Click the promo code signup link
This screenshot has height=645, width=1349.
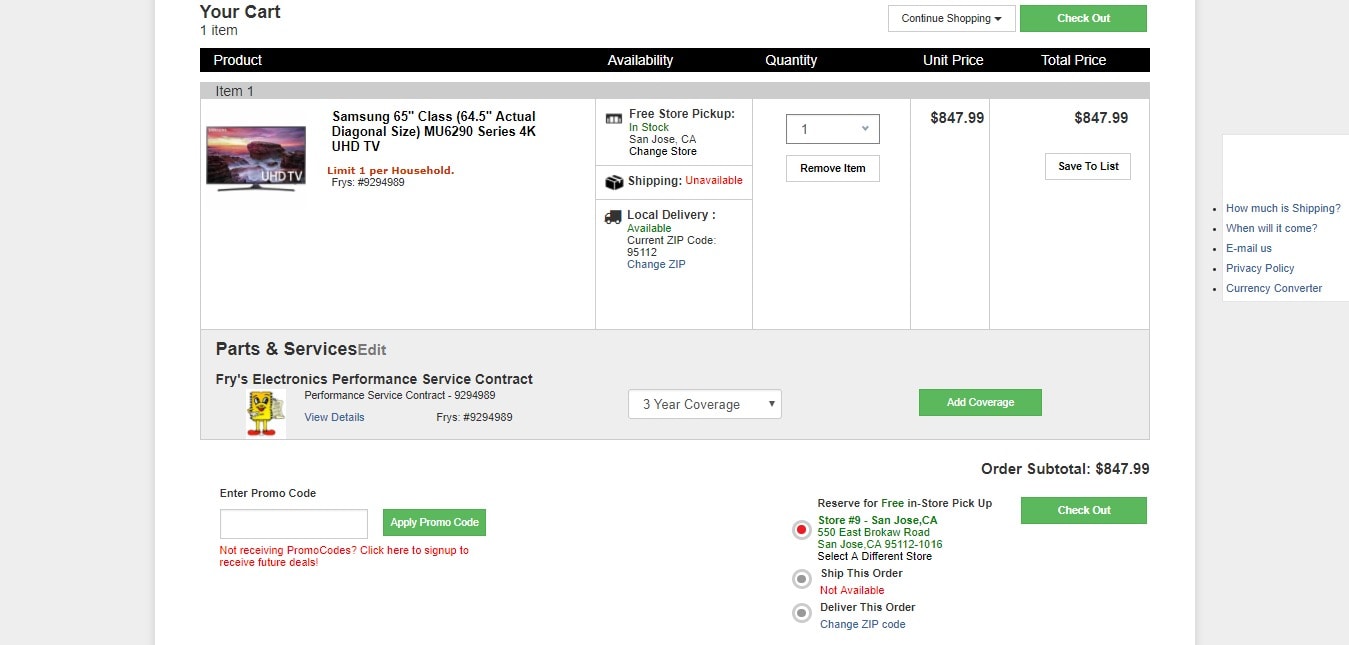tap(344, 556)
